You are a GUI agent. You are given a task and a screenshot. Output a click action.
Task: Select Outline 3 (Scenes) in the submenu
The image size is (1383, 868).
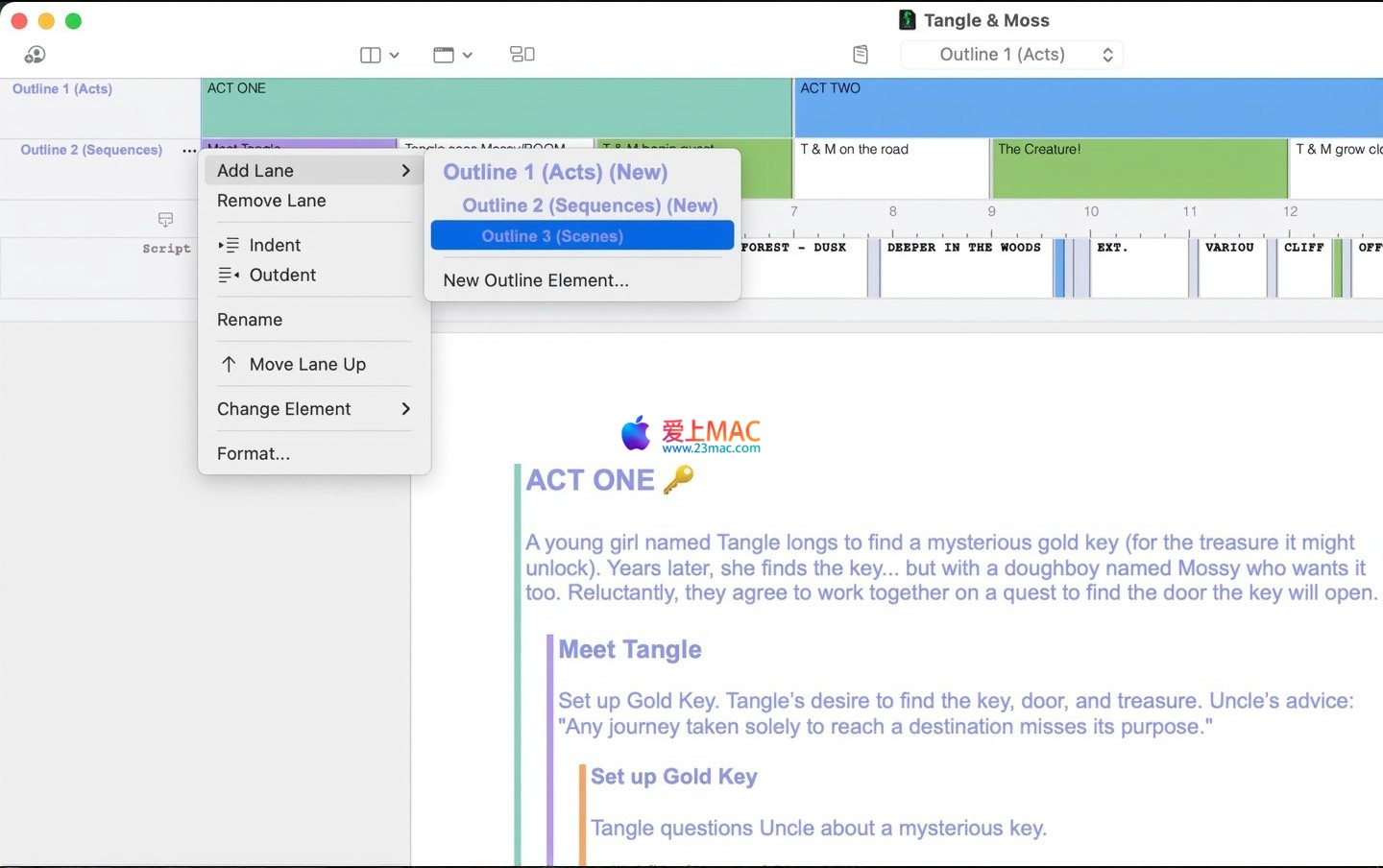pyautogui.click(x=582, y=236)
